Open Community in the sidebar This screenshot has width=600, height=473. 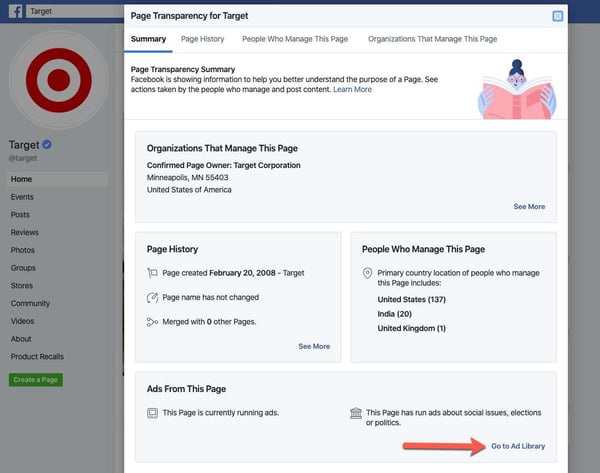click(30, 303)
